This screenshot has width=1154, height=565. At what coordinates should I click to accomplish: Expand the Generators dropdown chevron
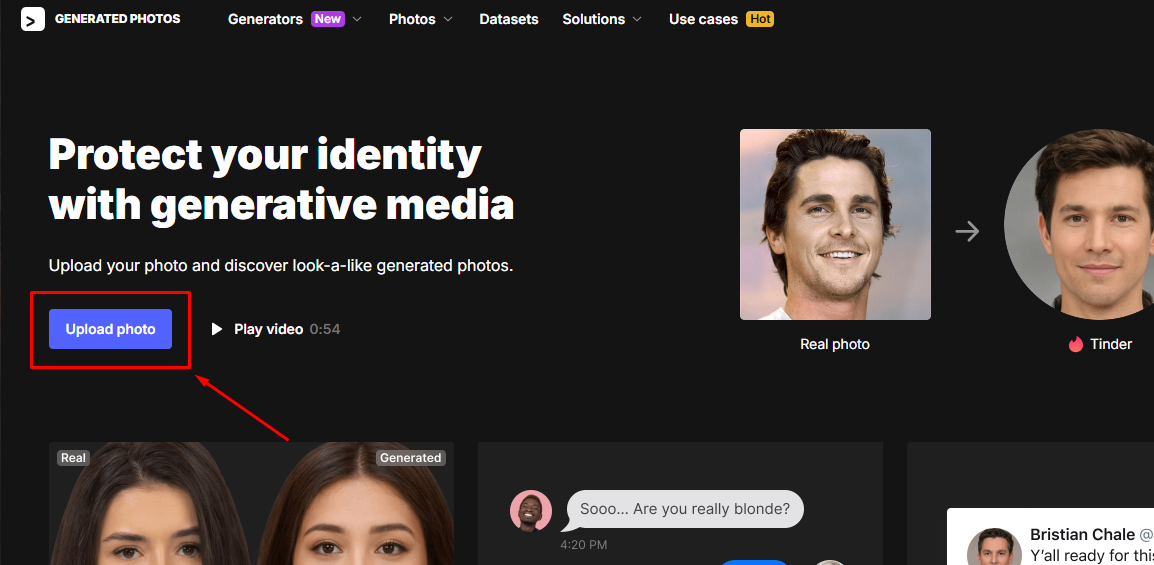click(357, 19)
